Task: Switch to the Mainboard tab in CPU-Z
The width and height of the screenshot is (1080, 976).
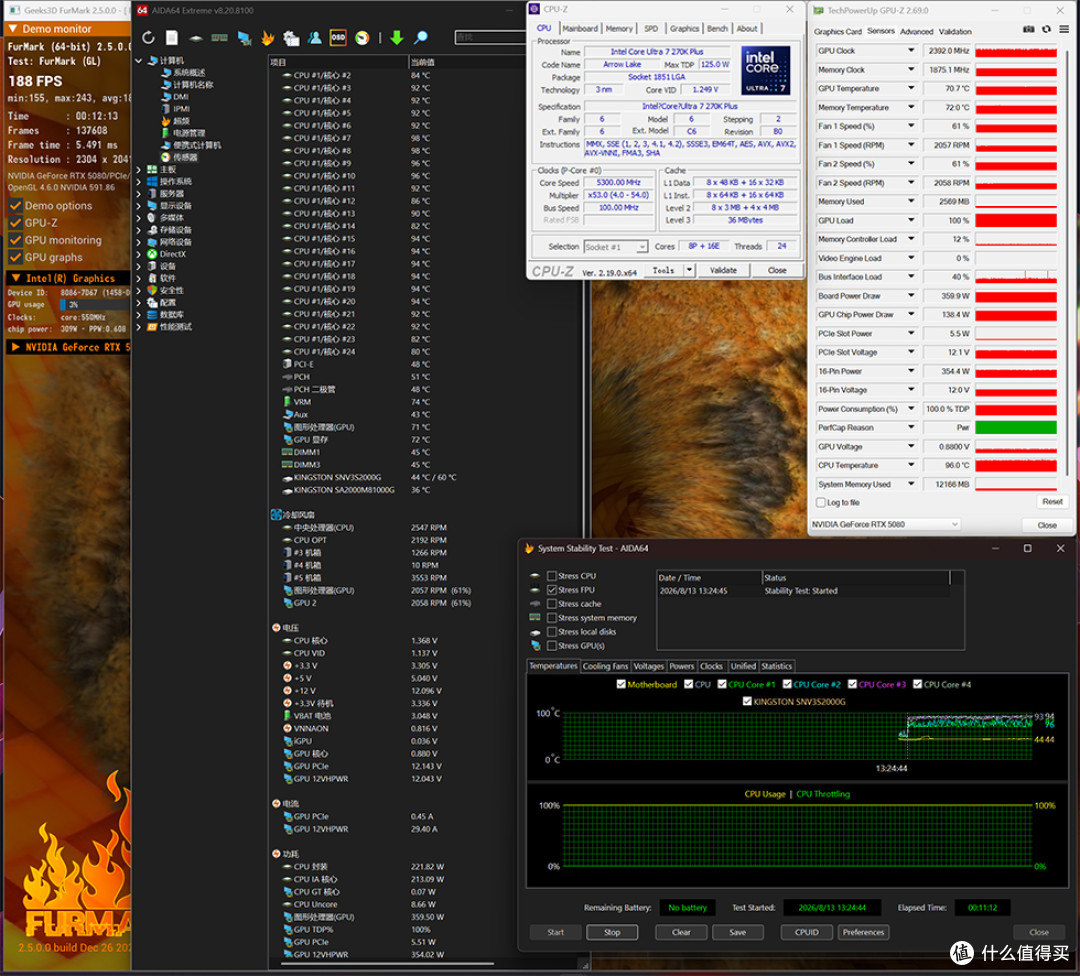Action: coord(580,28)
